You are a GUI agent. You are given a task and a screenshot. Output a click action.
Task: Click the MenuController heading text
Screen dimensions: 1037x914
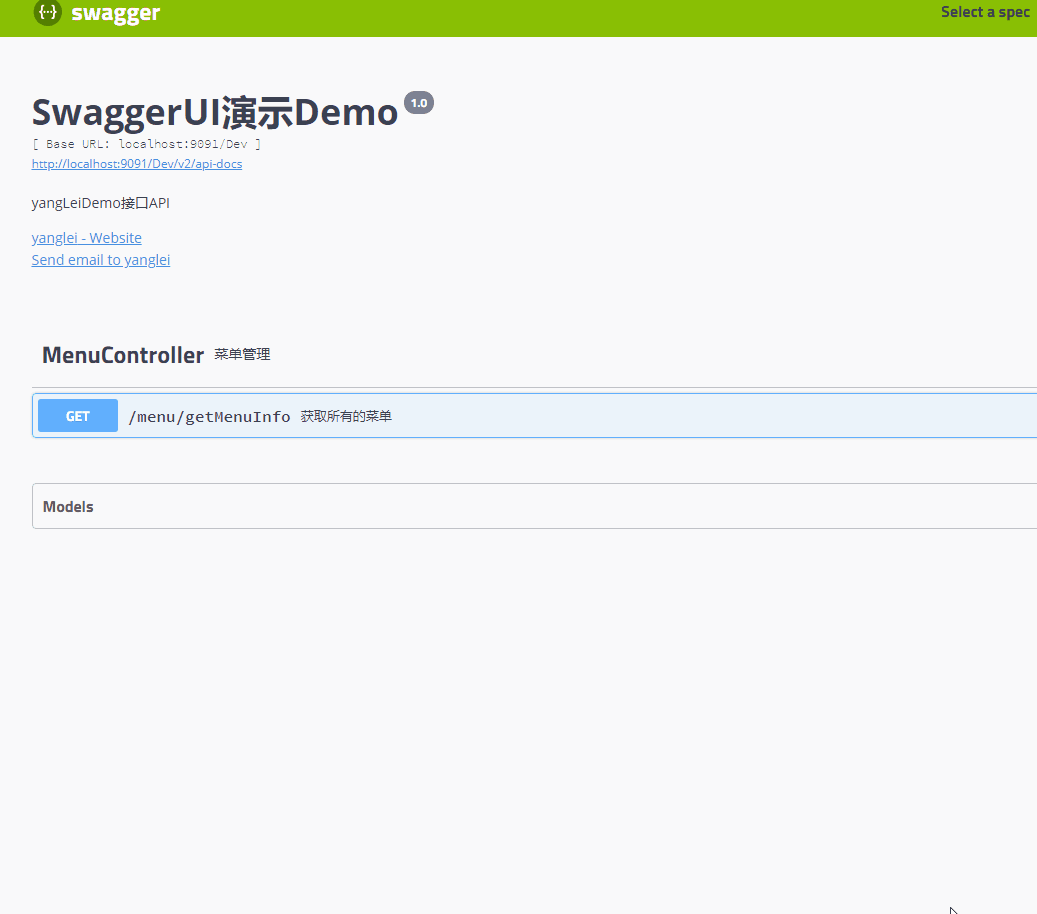tap(123, 354)
